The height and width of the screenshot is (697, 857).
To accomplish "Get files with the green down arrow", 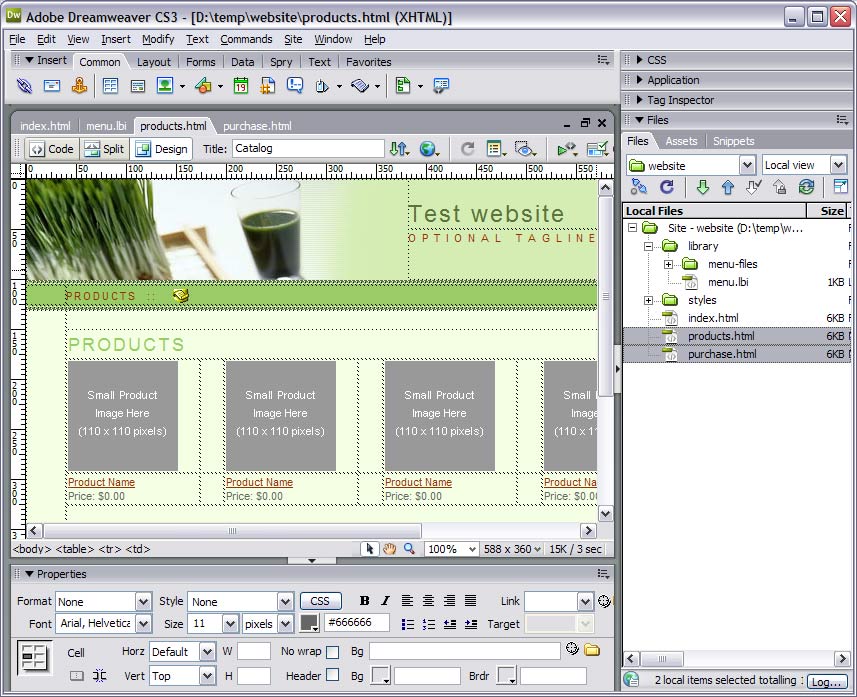I will click(702, 188).
